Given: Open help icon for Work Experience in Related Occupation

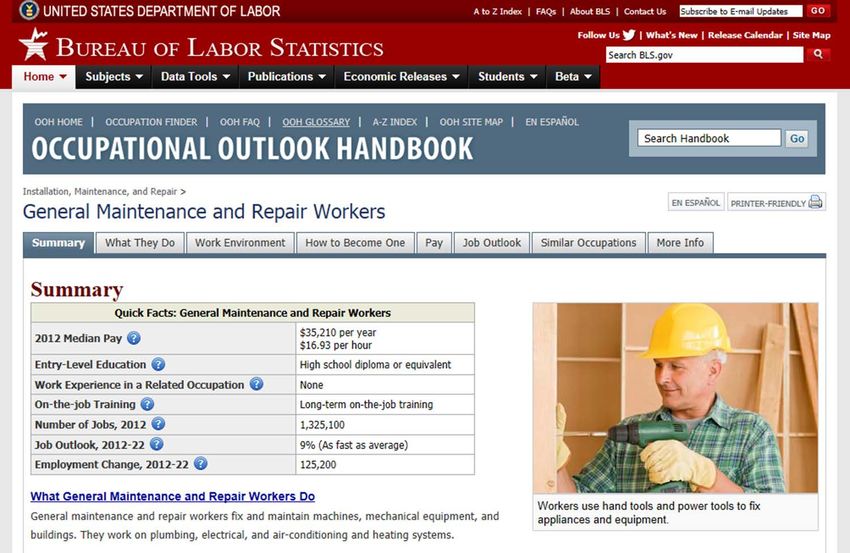Looking at the screenshot, I should pyautogui.click(x=256, y=384).
